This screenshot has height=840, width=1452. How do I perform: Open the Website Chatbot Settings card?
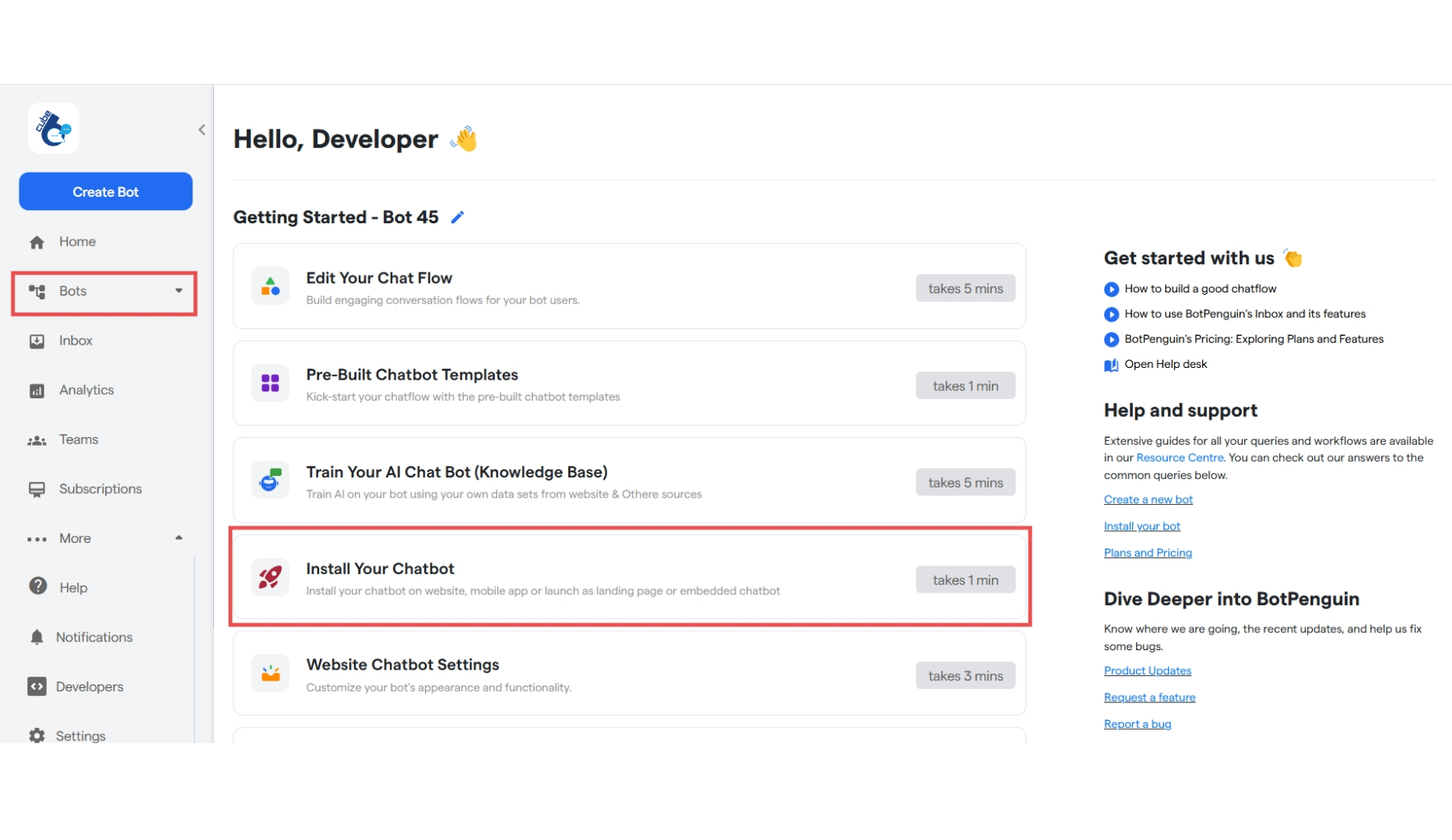tap(630, 674)
